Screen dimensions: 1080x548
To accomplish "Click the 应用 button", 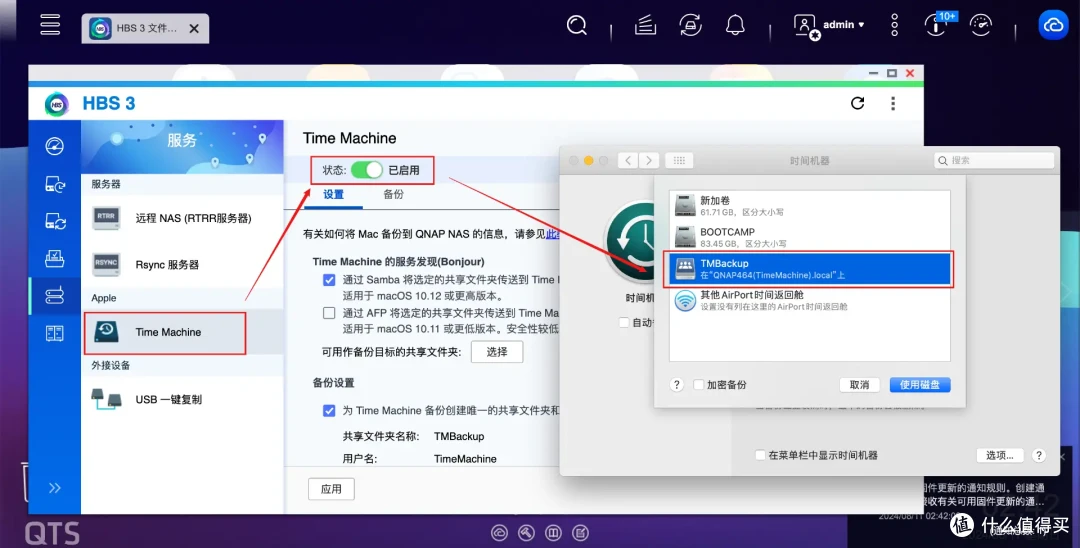I will click(331, 489).
